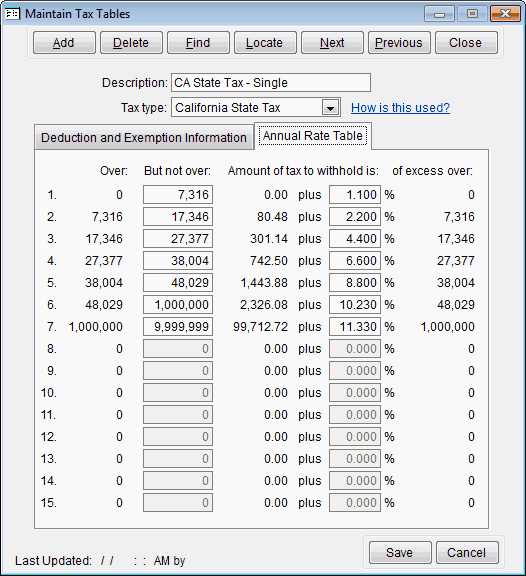The image size is (526, 576).
Task: Edit row 4 'But not over' field 38,004
Action: pyautogui.click(x=178, y=261)
